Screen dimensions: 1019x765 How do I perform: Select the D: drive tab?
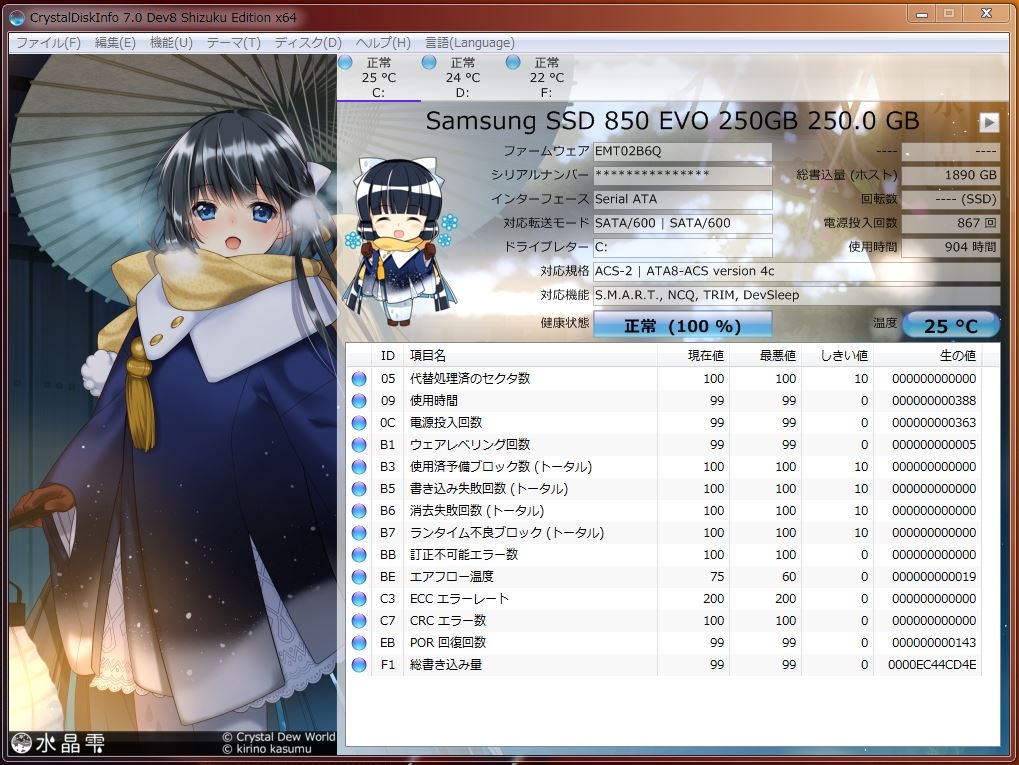coord(462,77)
